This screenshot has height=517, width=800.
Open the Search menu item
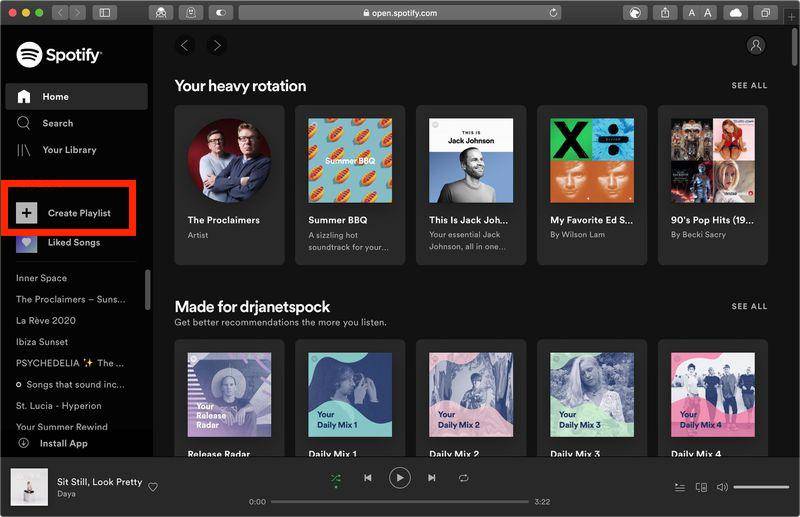(57, 123)
